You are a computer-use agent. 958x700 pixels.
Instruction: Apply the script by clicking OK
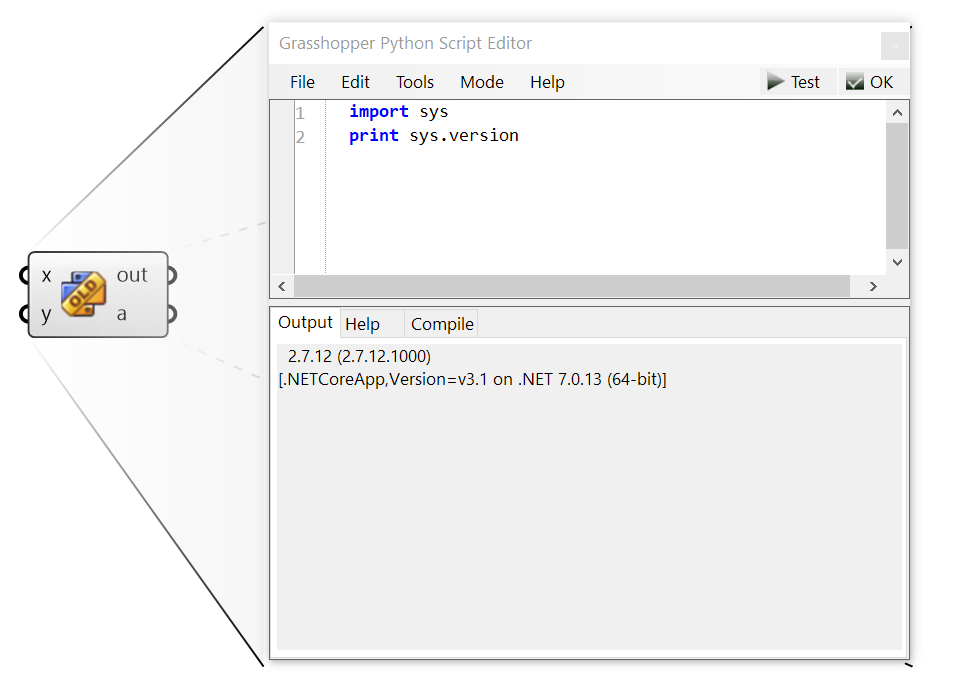pos(872,81)
